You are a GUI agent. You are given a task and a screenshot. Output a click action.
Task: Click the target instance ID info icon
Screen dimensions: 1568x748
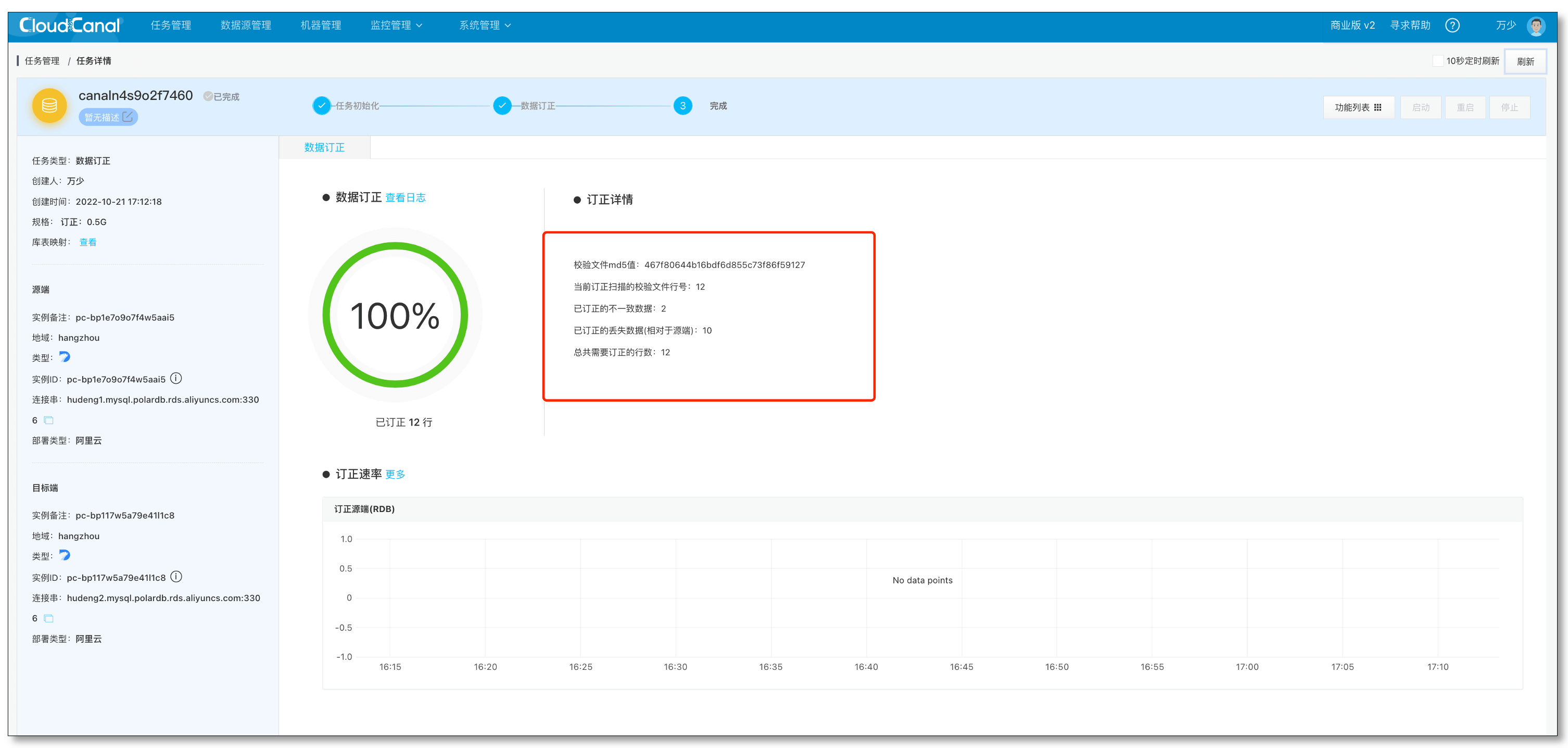point(176,576)
